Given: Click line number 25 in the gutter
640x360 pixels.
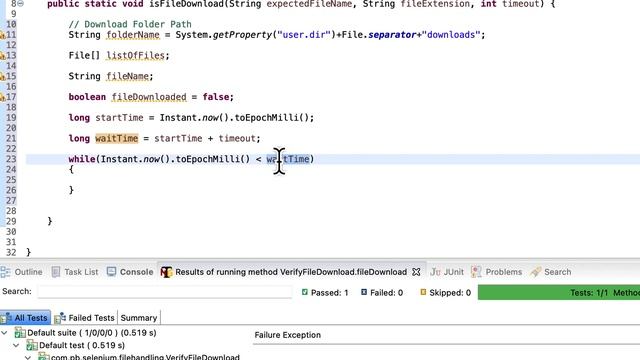Looking at the screenshot, I should [x=11, y=180].
